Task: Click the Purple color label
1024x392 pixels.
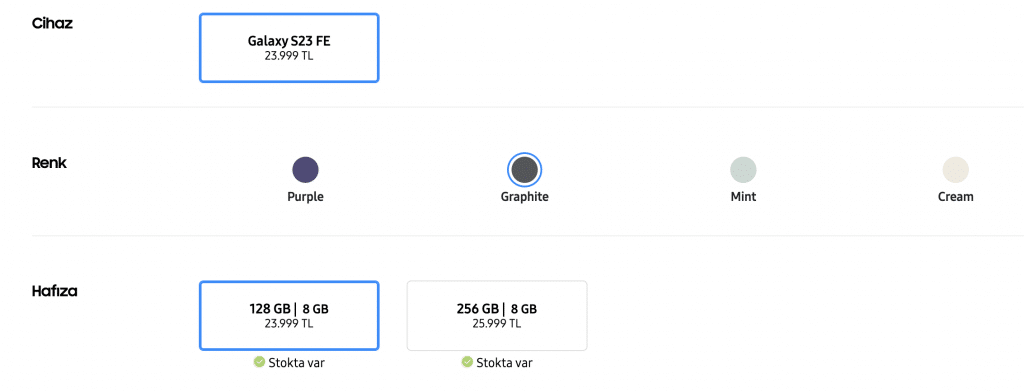Action: tap(306, 197)
